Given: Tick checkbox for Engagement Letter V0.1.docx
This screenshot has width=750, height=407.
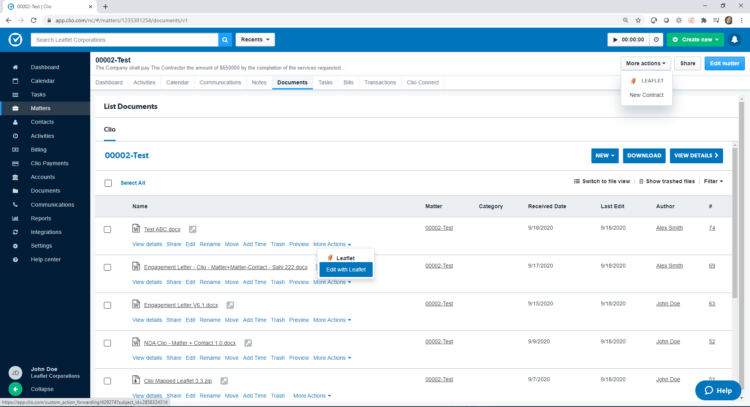Looking at the screenshot, I should tap(108, 303).
